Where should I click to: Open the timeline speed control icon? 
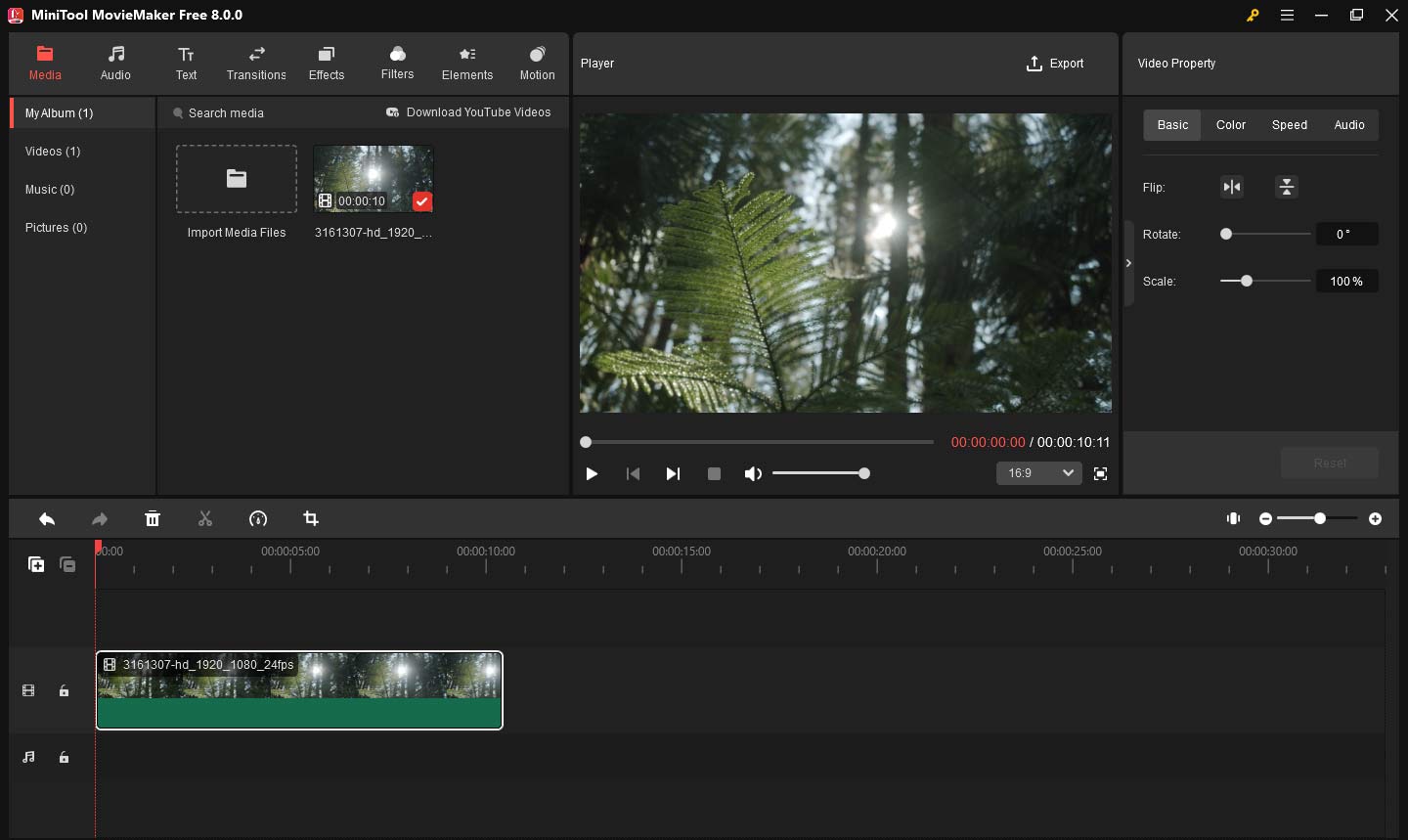point(258,519)
